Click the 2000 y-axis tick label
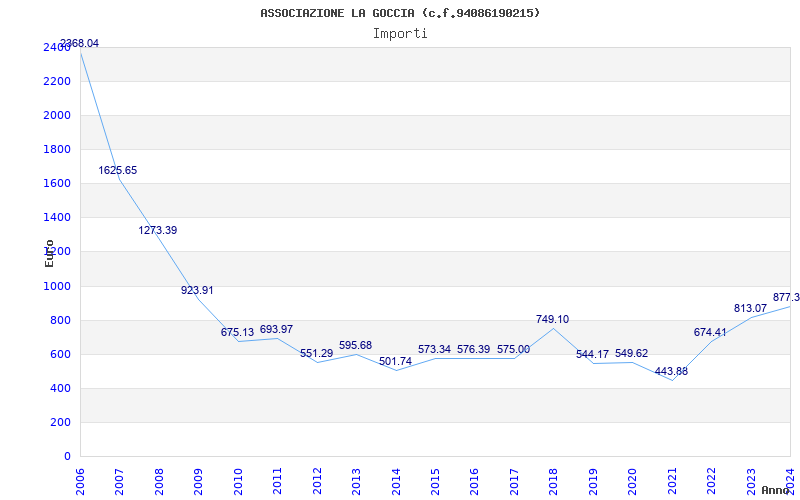The image size is (800, 500). pyautogui.click(x=57, y=115)
